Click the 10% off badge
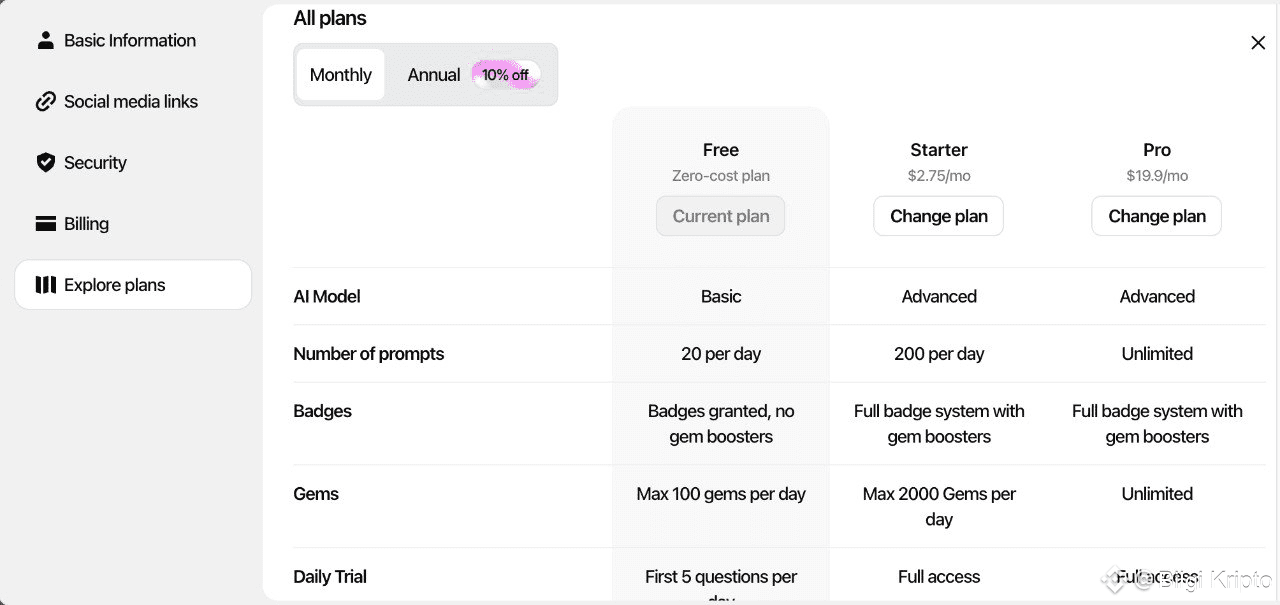 click(505, 75)
